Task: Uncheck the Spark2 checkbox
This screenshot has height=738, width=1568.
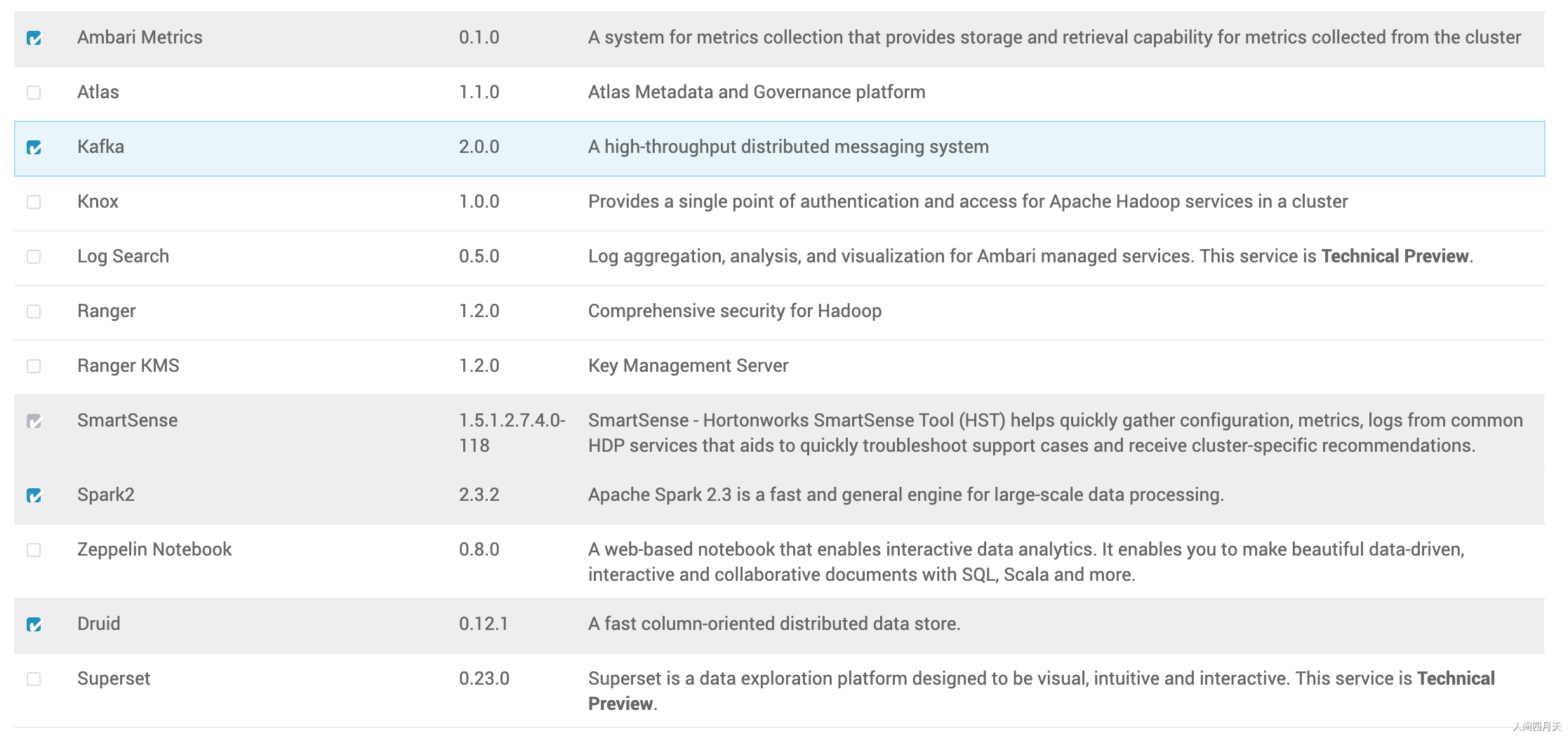Action: tap(34, 495)
